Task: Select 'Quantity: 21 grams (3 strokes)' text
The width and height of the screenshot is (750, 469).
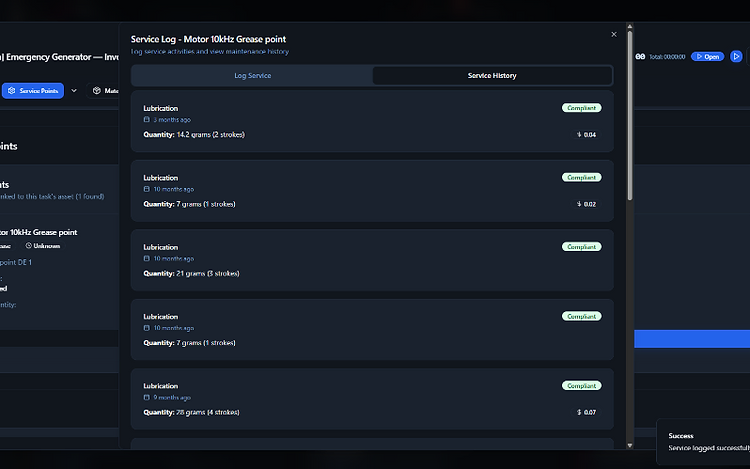Action: coord(191,273)
